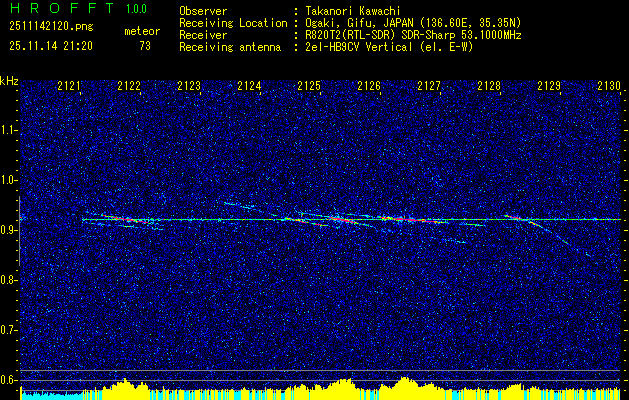
Task: Click the 2123 time marker
Action: click(189, 86)
